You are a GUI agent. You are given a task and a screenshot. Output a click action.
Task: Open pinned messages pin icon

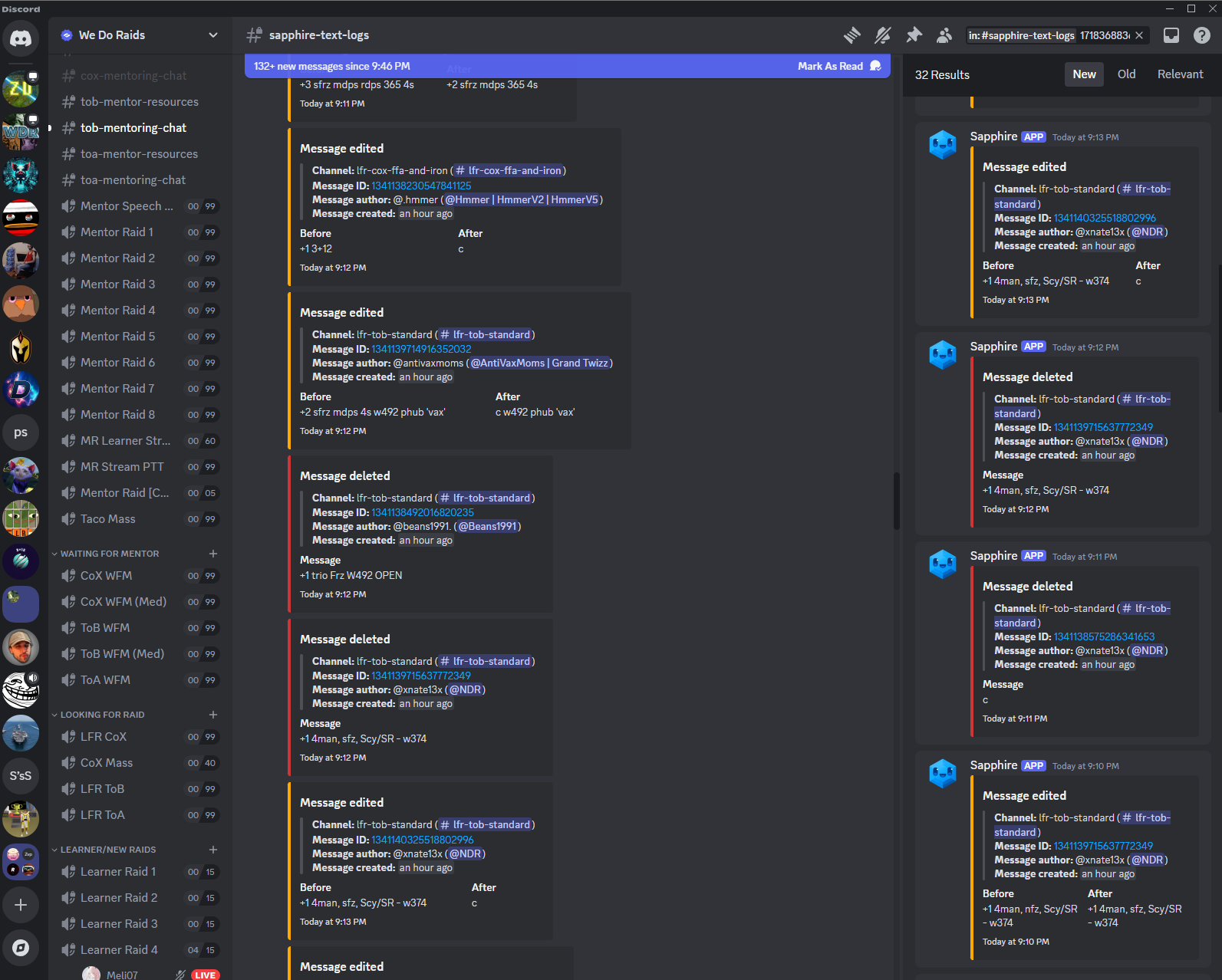point(914,35)
